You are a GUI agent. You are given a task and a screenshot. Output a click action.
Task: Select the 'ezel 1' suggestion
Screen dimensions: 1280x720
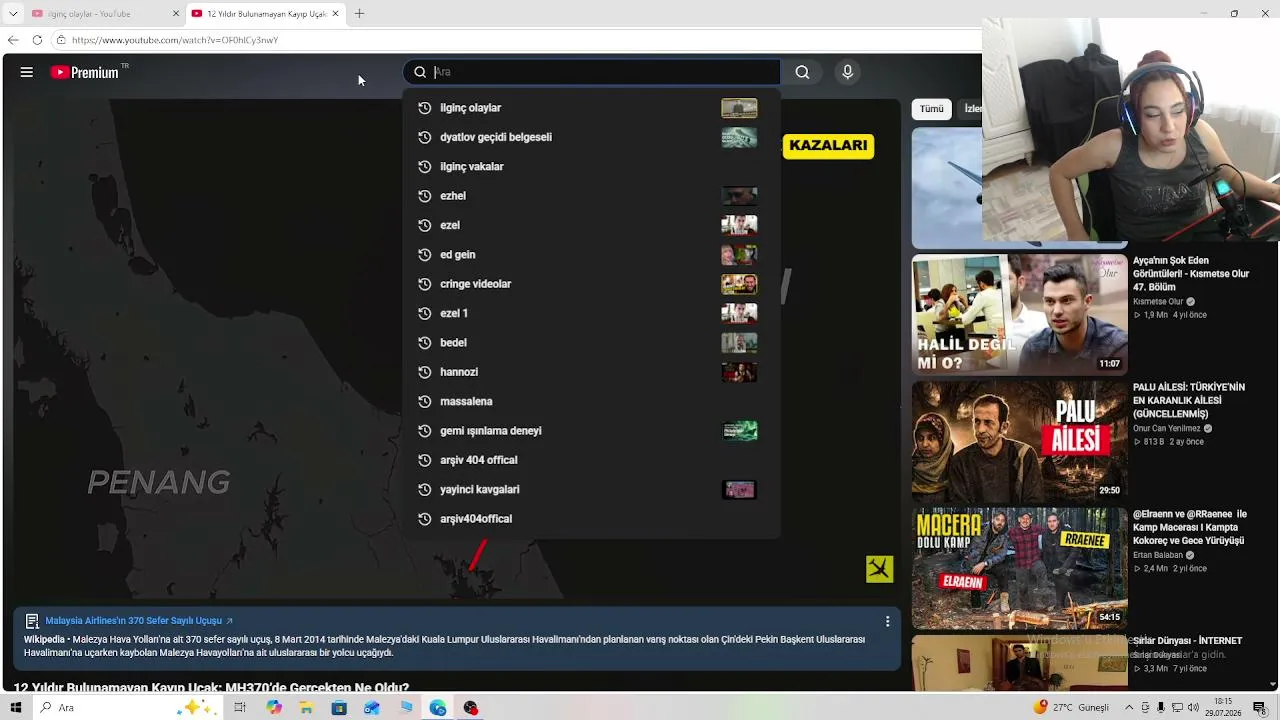click(x=592, y=313)
